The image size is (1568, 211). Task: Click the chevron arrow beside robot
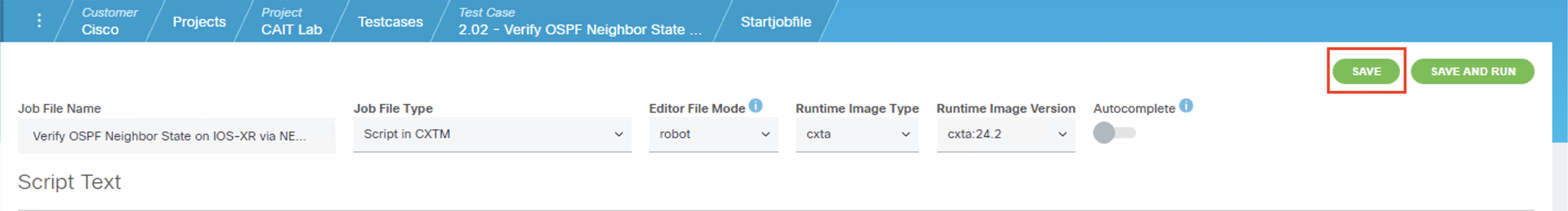tap(765, 134)
